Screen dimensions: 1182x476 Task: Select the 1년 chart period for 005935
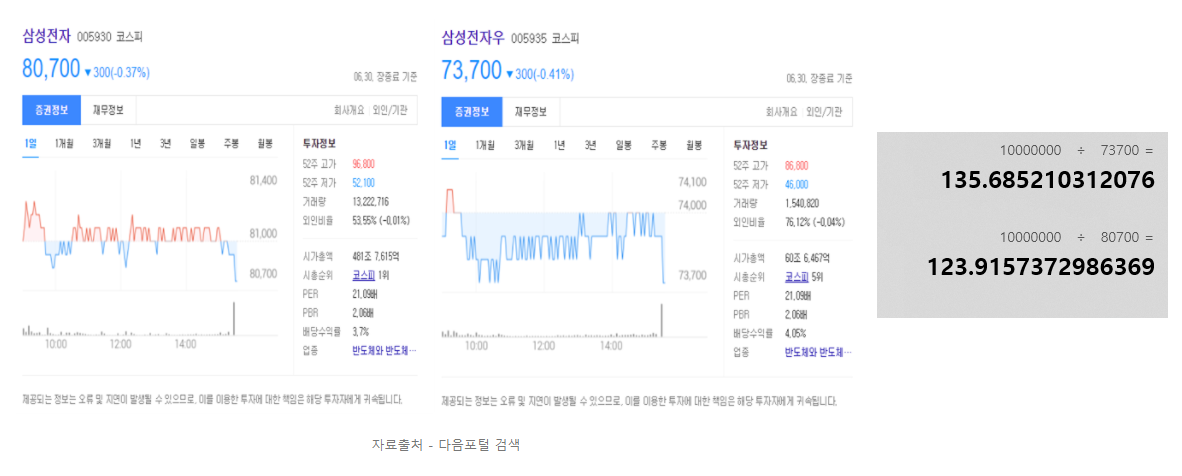pos(559,145)
